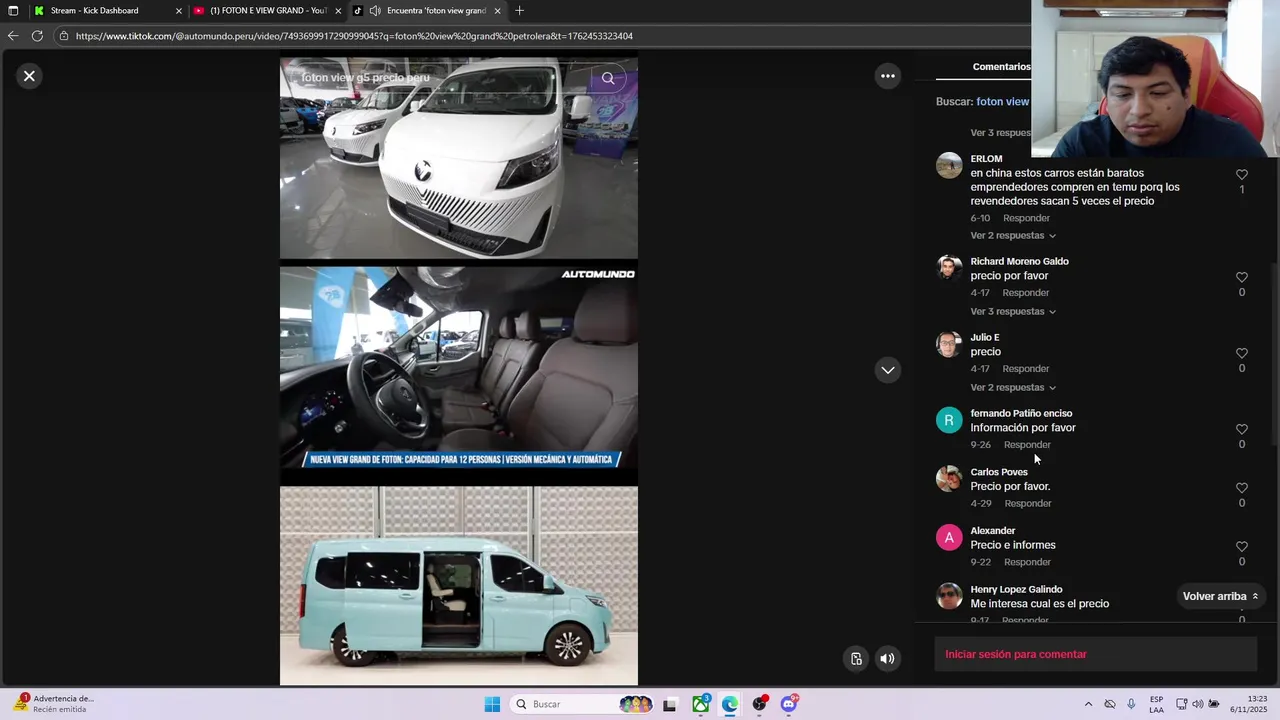Screen dimensions: 1280x720
Task: Open OBS Studio from the taskbar
Action: (760, 704)
